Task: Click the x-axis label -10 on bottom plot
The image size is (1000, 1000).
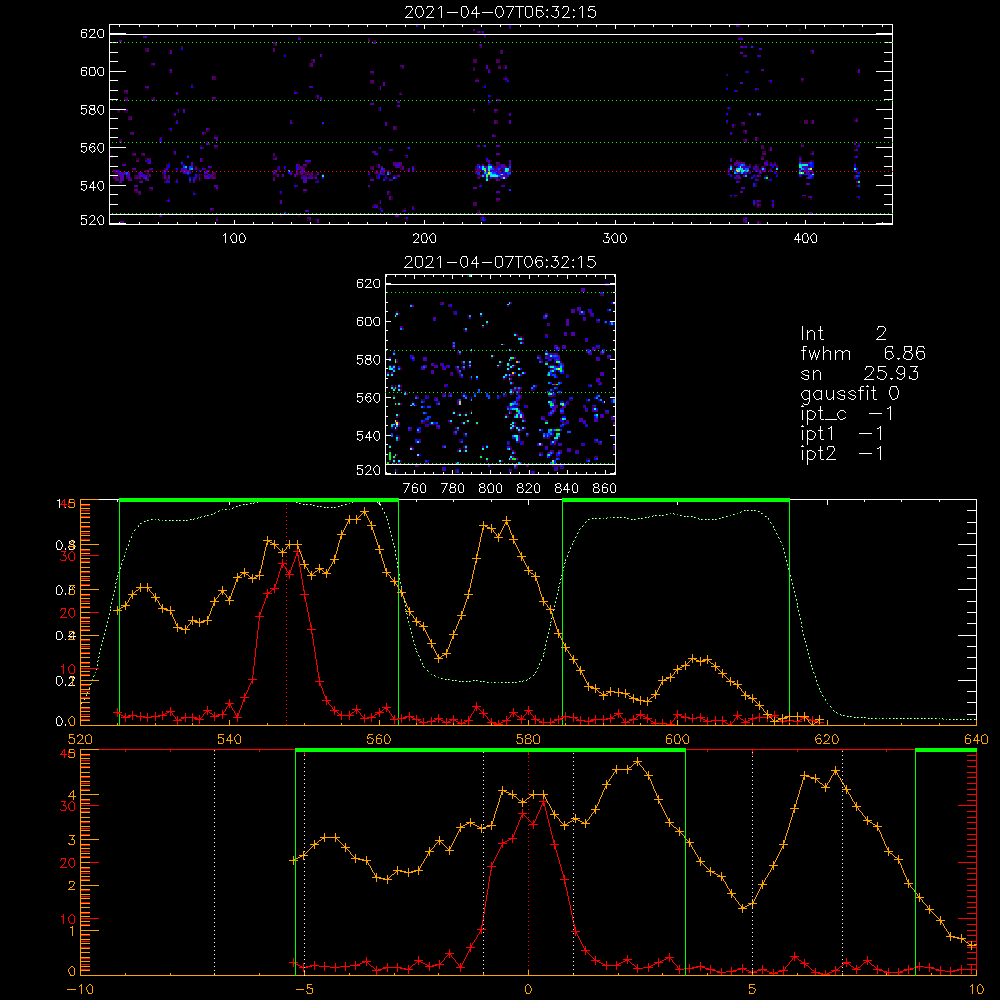Action: tap(80, 990)
